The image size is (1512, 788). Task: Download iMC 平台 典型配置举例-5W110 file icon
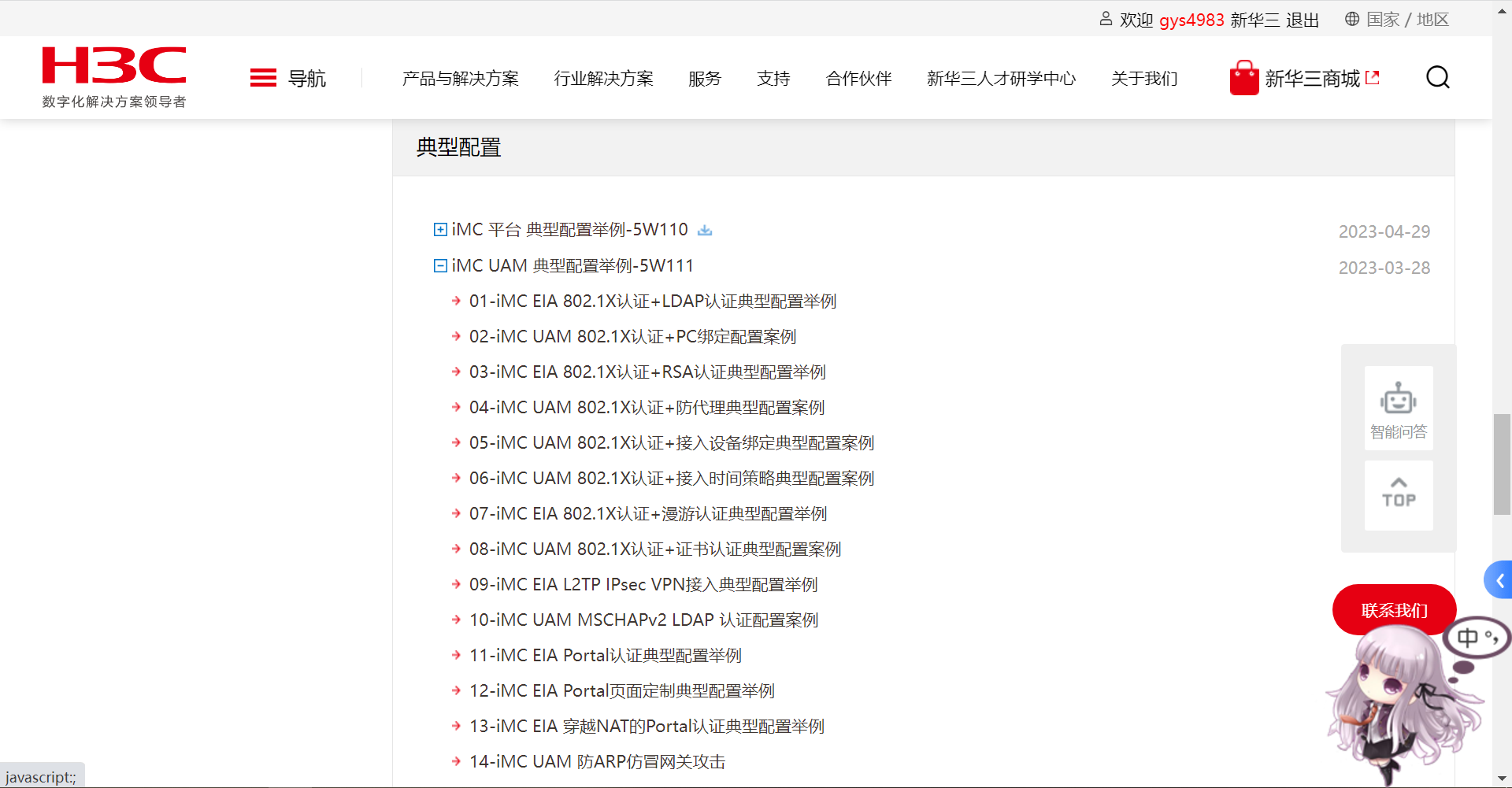pyautogui.click(x=705, y=230)
